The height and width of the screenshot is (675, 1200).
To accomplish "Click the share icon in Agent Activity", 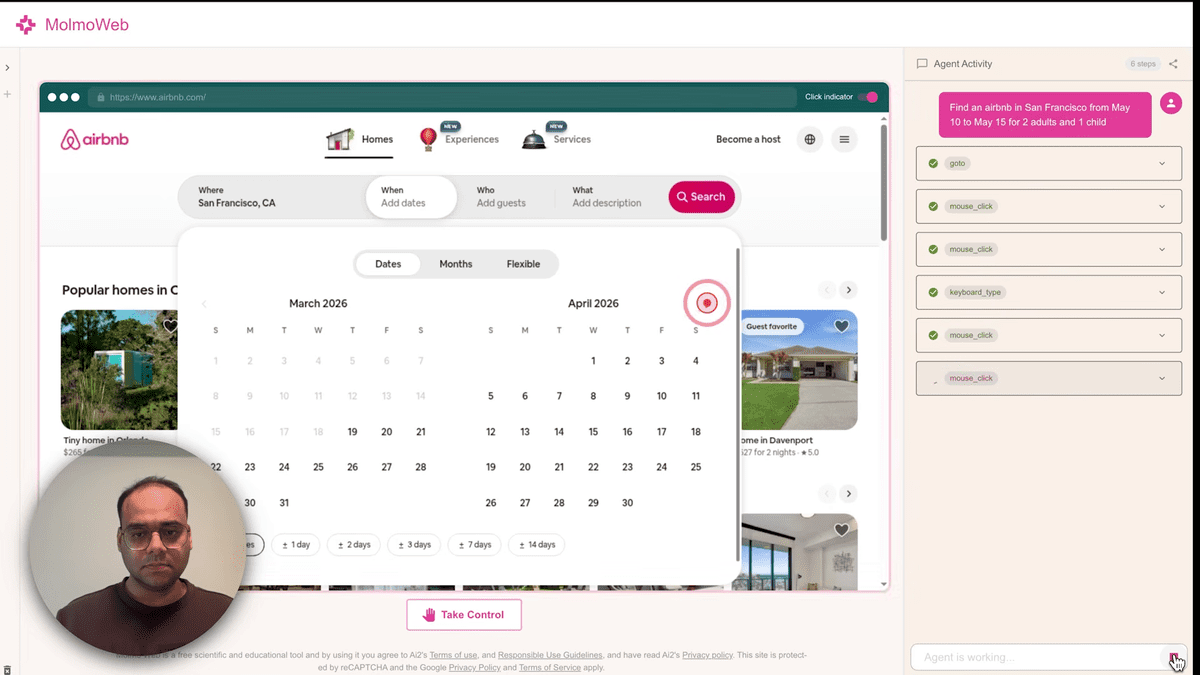I will click(1173, 64).
